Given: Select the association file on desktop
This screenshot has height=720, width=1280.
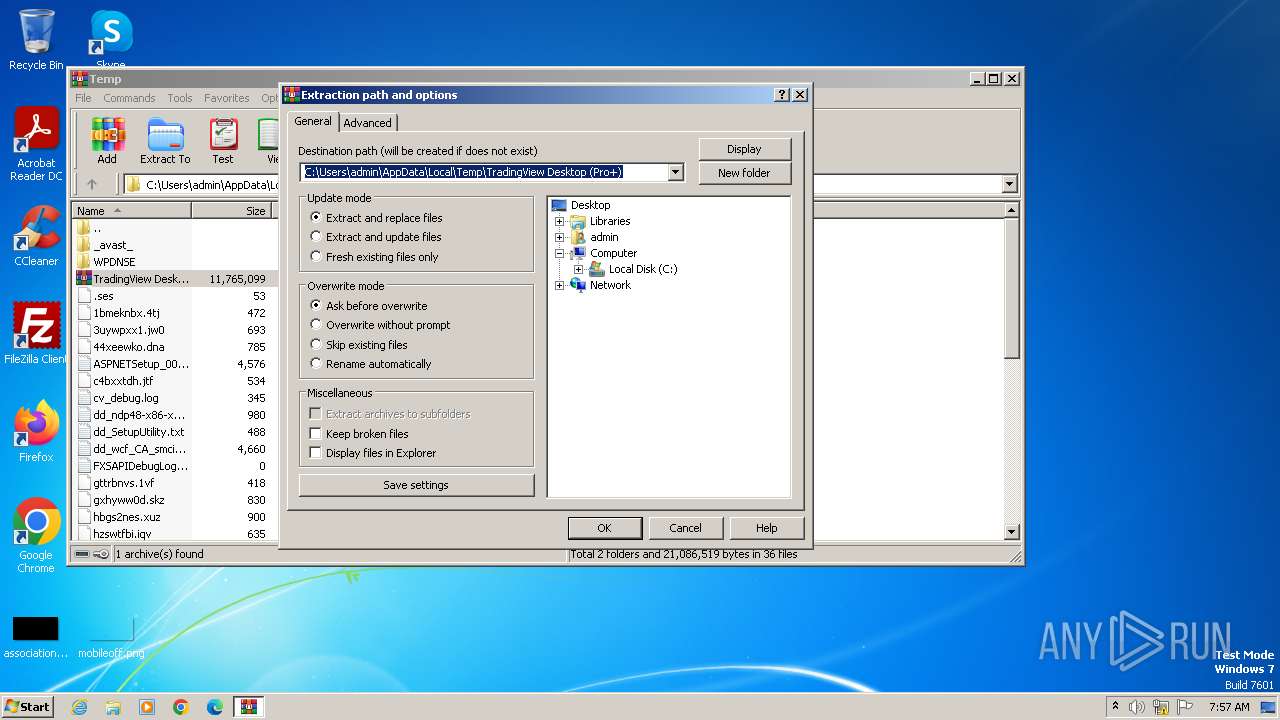Looking at the screenshot, I should (36, 638).
